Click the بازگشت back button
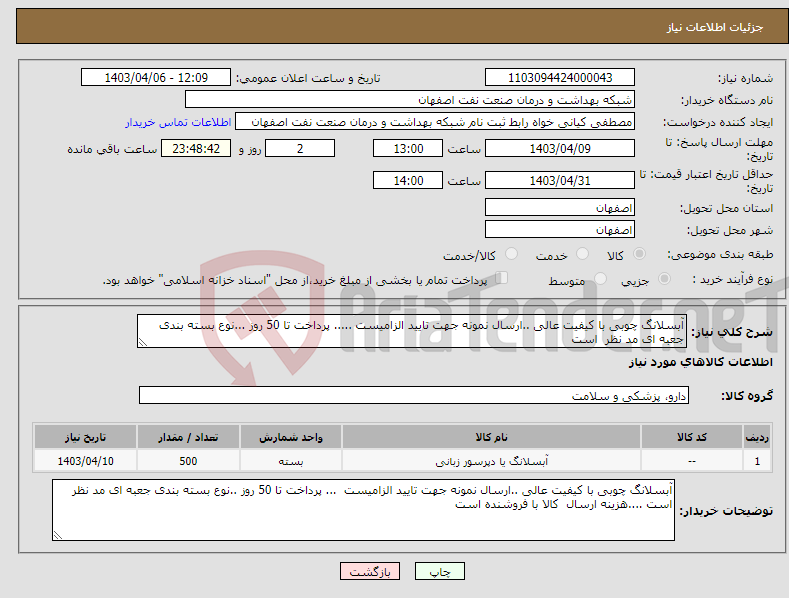This screenshot has width=789, height=598. 370,571
